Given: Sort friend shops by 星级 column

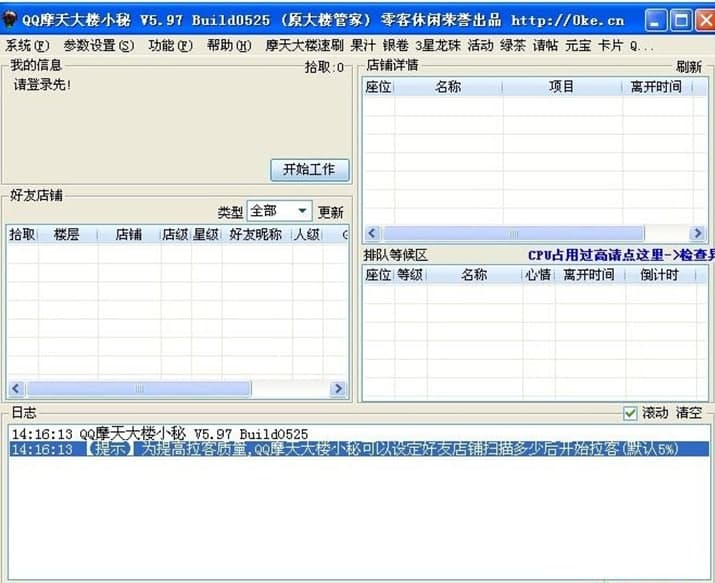Looking at the screenshot, I should pos(206,234).
